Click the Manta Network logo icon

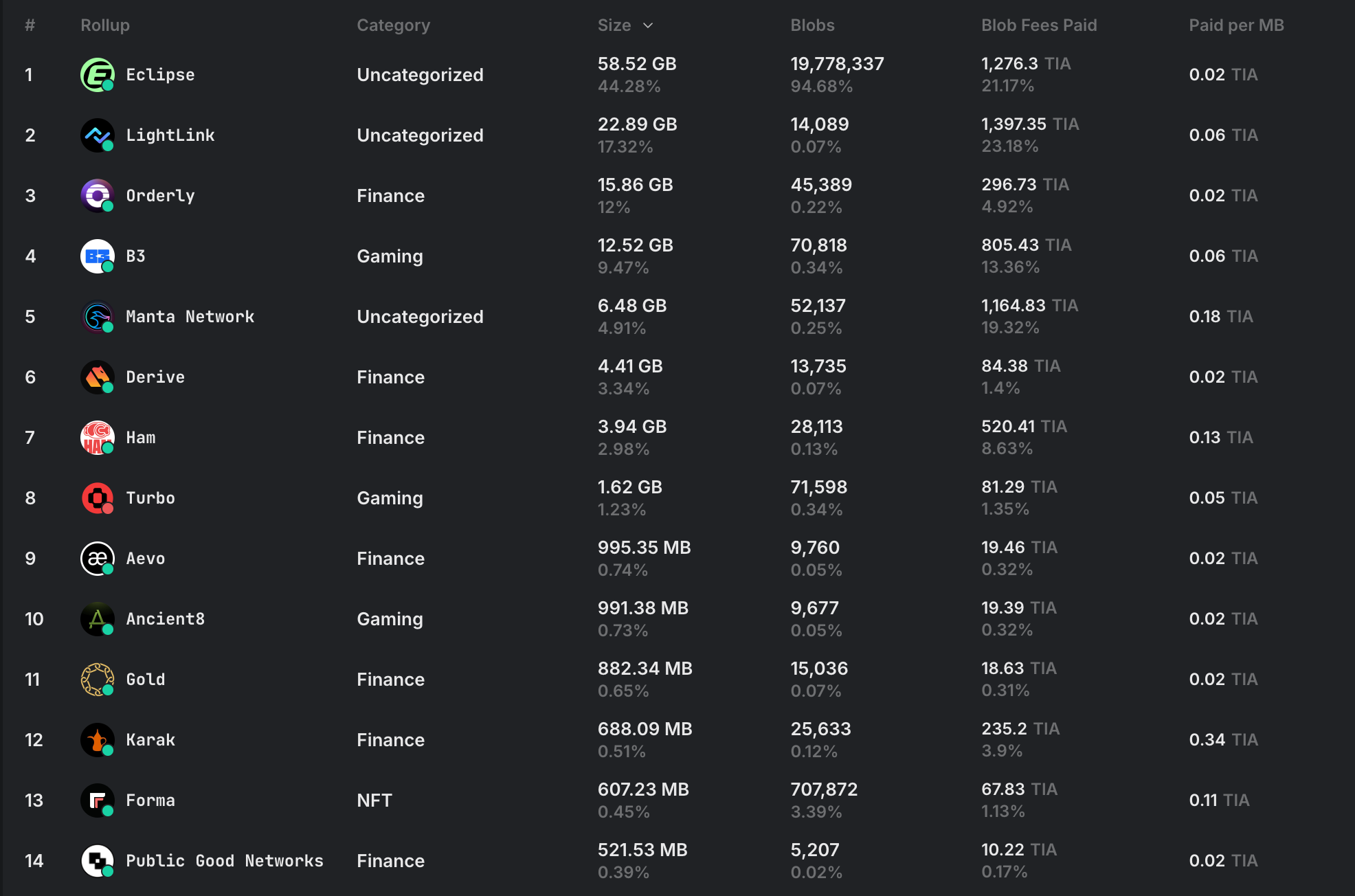tap(97, 317)
